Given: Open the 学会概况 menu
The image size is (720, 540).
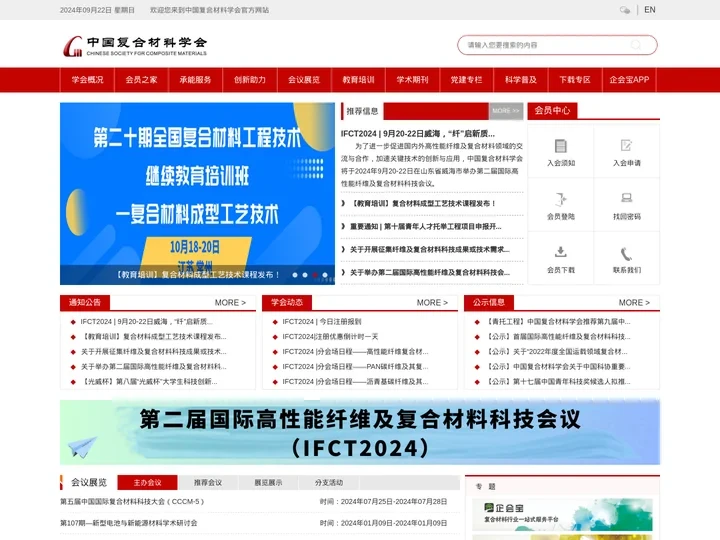Looking at the screenshot, I should [x=87, y=80].
